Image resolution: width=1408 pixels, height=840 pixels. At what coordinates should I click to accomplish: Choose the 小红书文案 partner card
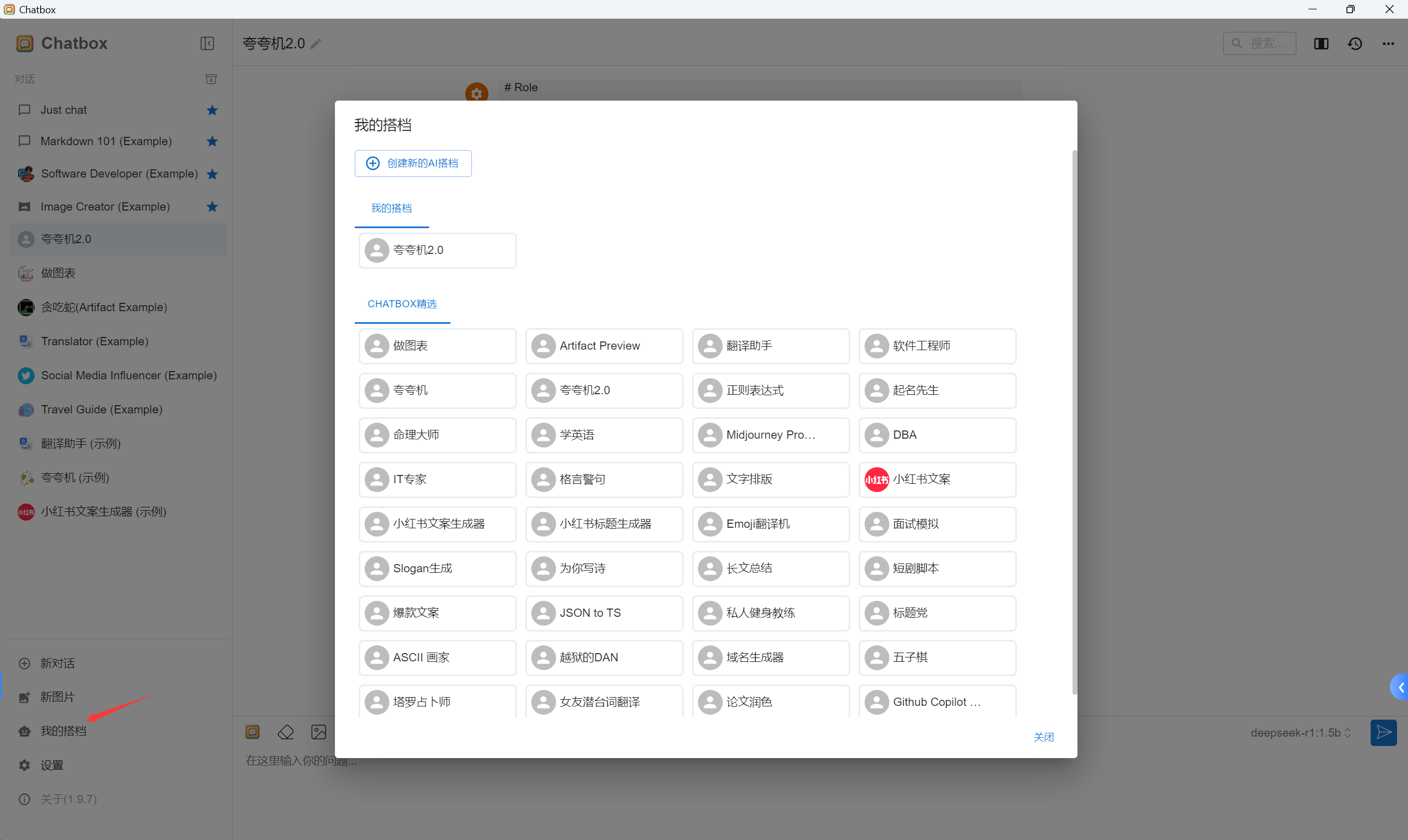click(937, 479)
